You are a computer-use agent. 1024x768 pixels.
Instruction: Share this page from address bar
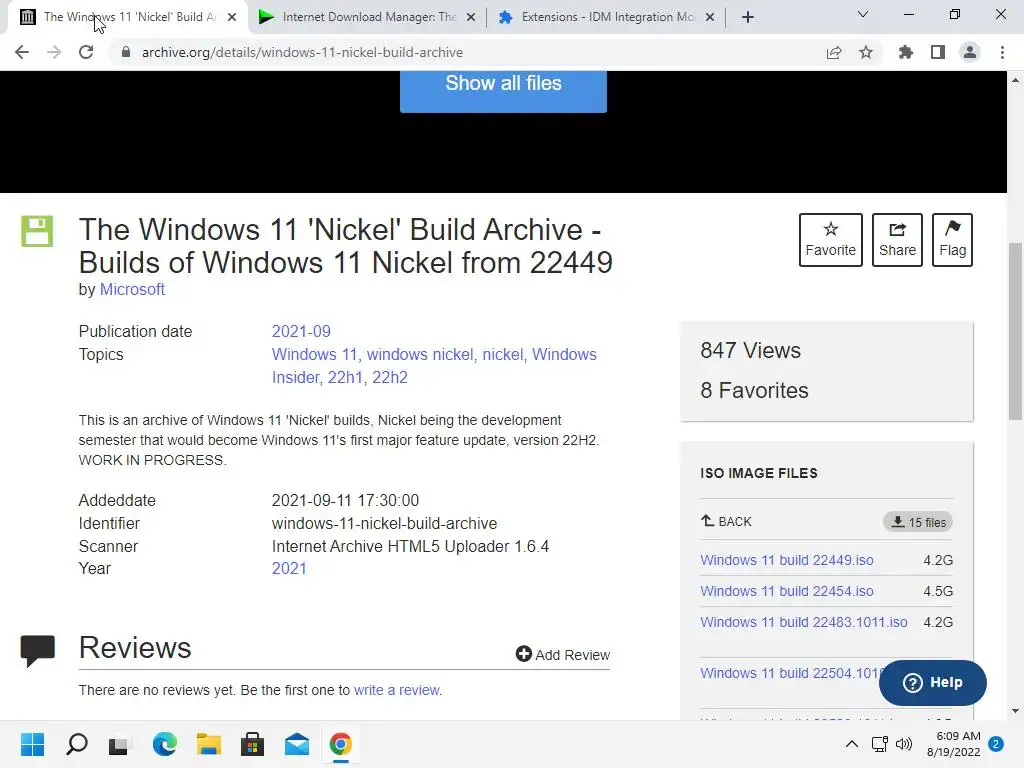834,52
